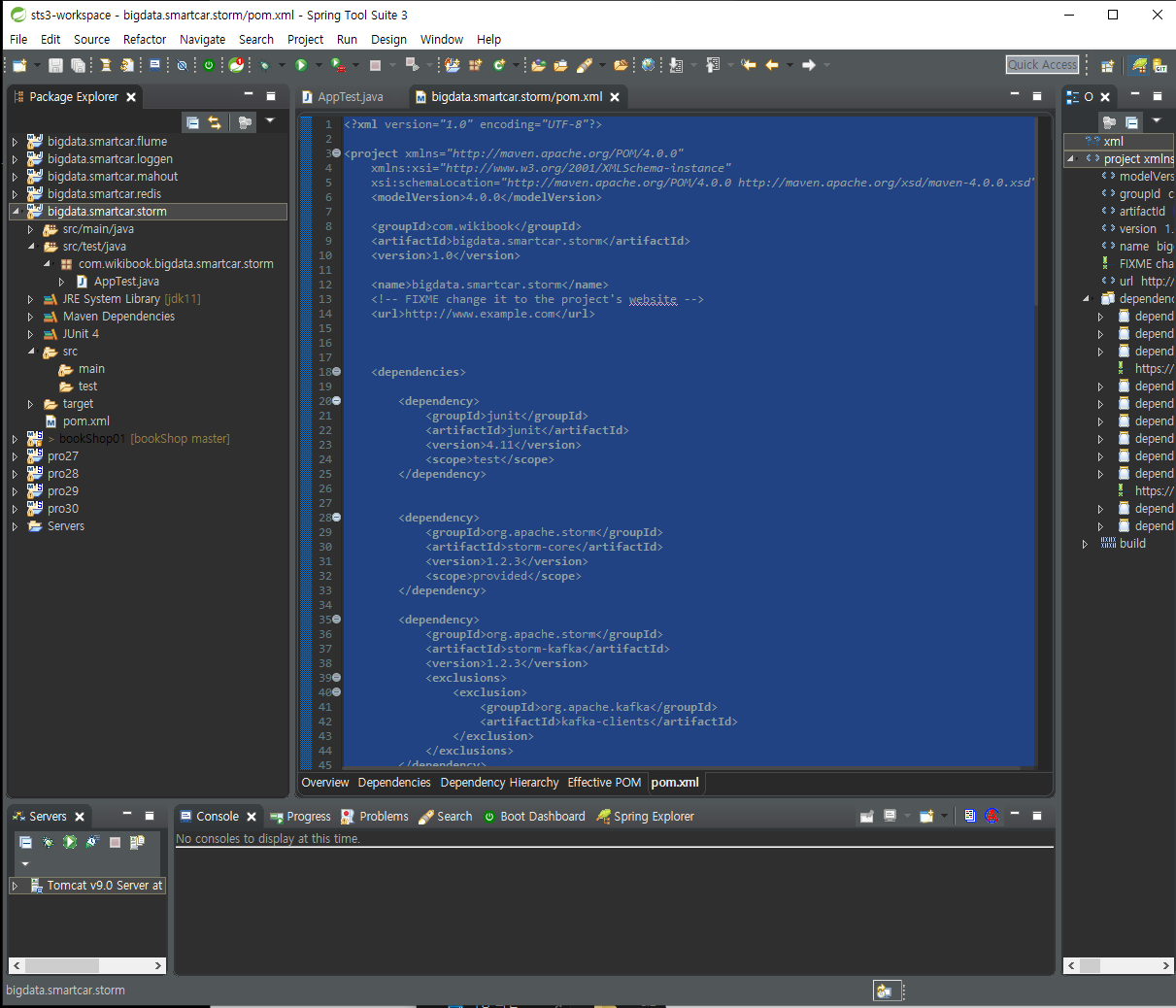Select pro28 project in Package Explorer
Screen dimensions: 1176x1008
coord(62,474)
